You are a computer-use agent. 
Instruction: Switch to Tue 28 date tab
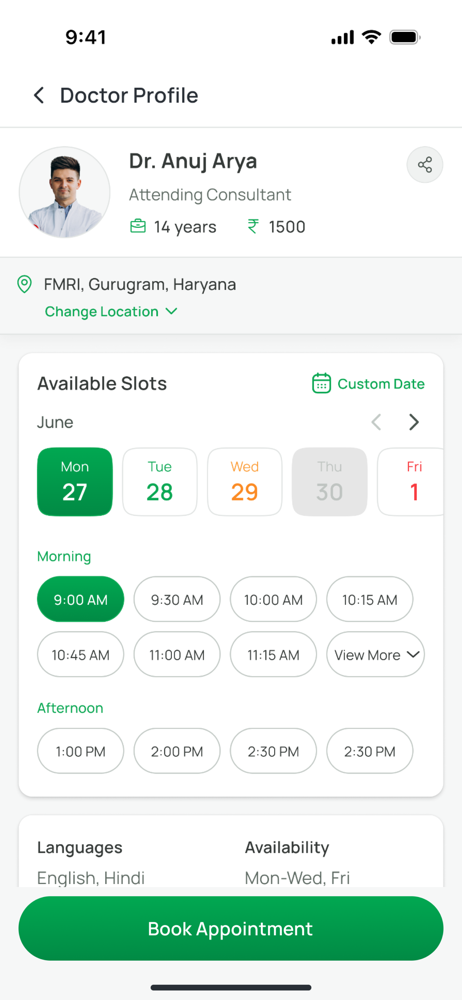pos(160,482)
